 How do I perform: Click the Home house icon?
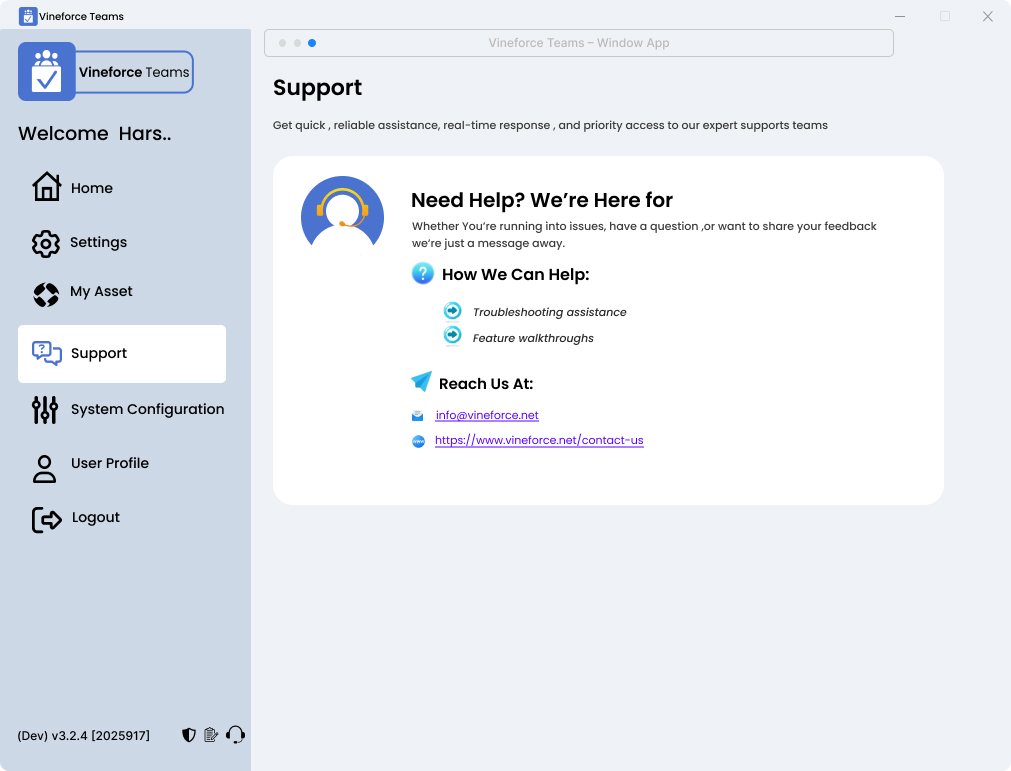46,187
